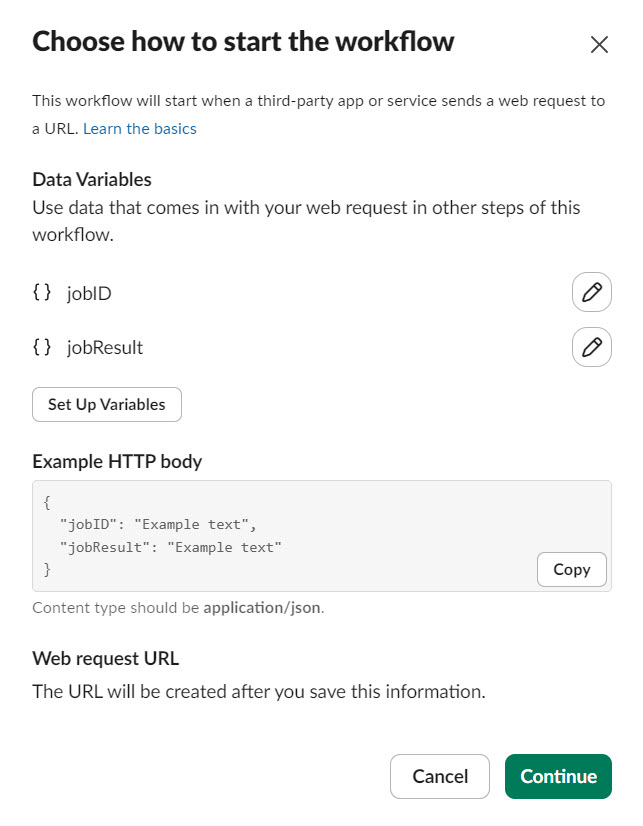
Task: Edit the jobResult variable with pencil icon
Action: (x=591, y=347)
